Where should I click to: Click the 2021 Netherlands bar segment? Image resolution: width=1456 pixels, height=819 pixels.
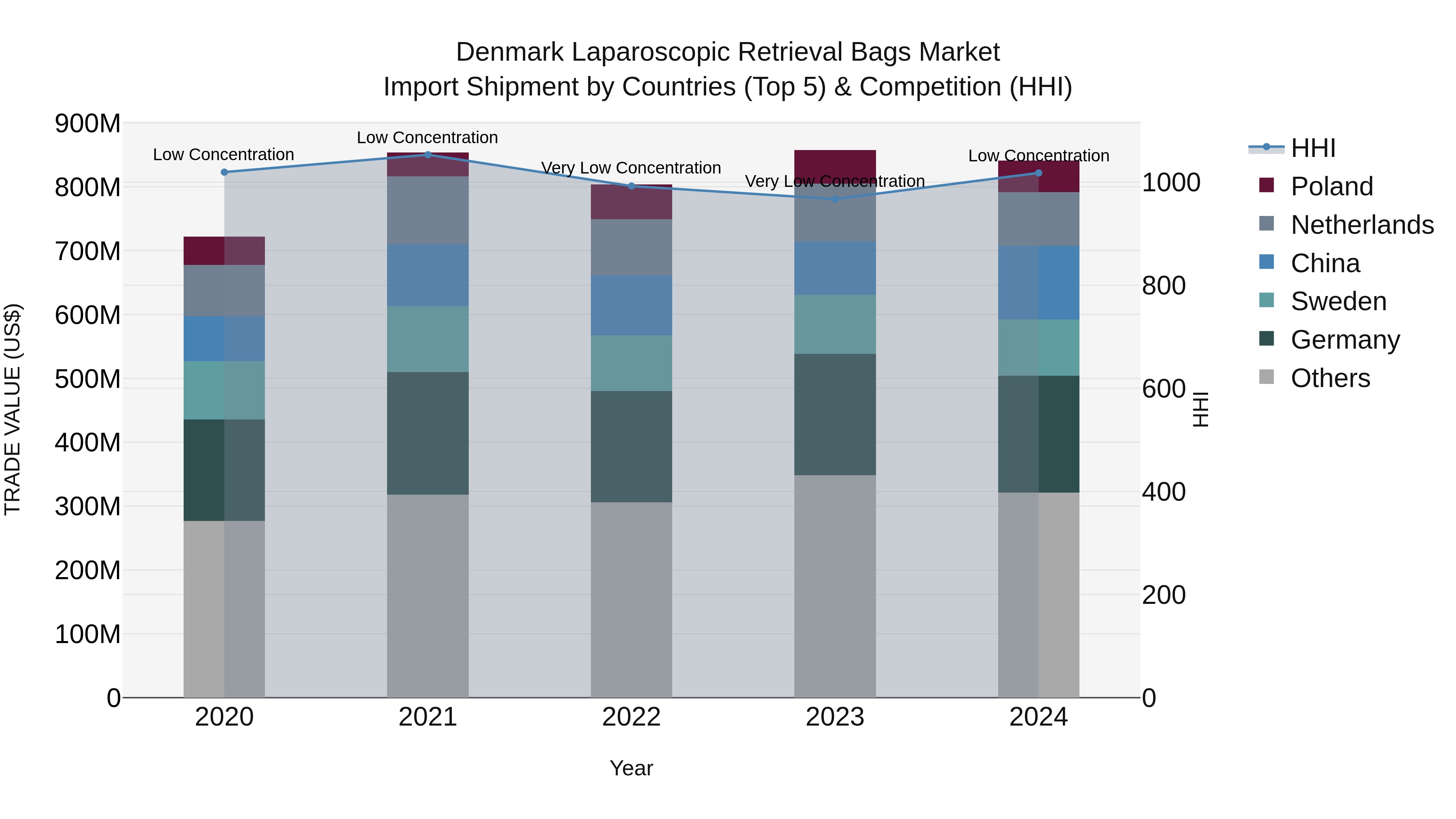428,210
